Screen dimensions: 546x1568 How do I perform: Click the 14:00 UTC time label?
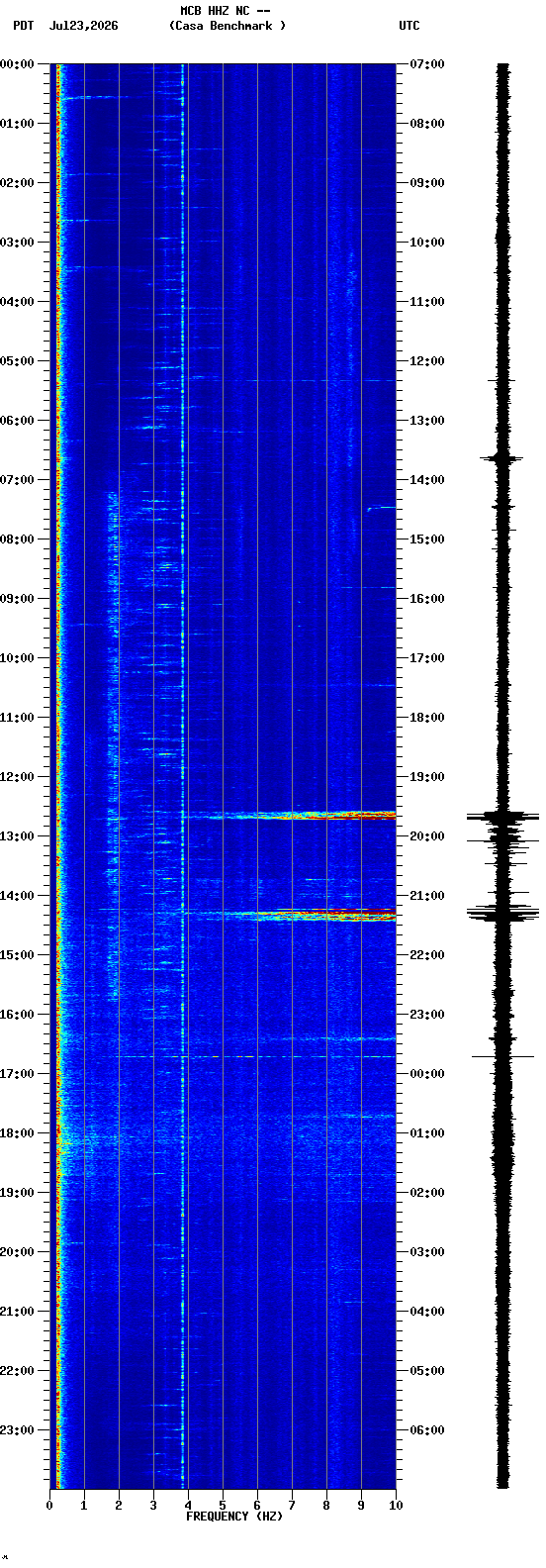(x=427, y=480)
